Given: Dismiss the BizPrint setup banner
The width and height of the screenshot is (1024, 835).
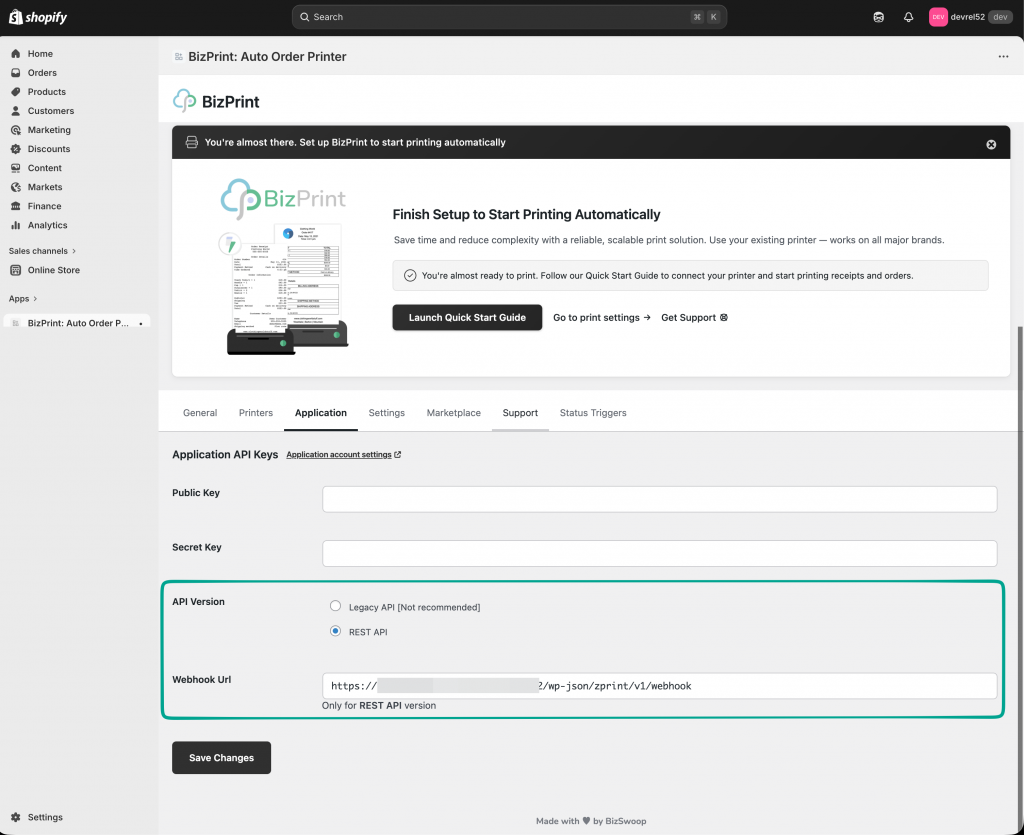Looking at the screenshot, I should coord(991,144).
